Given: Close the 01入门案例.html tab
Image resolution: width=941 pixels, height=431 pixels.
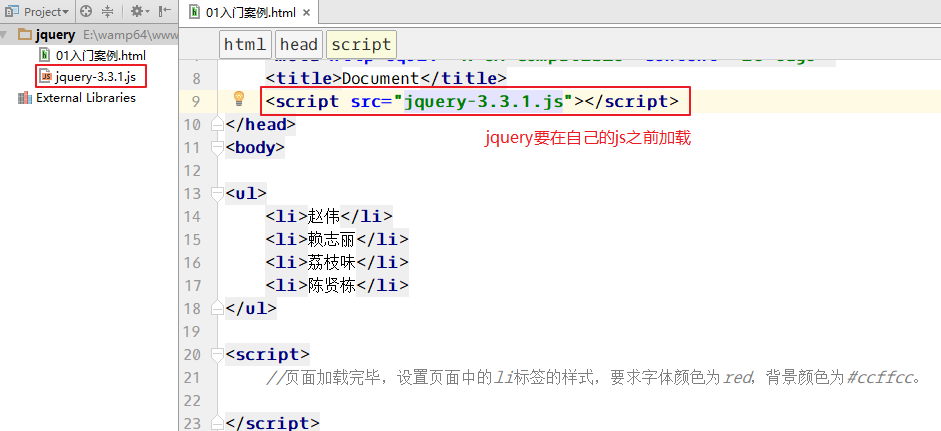Looking at the screenshot, I should [x=306, y=13].
